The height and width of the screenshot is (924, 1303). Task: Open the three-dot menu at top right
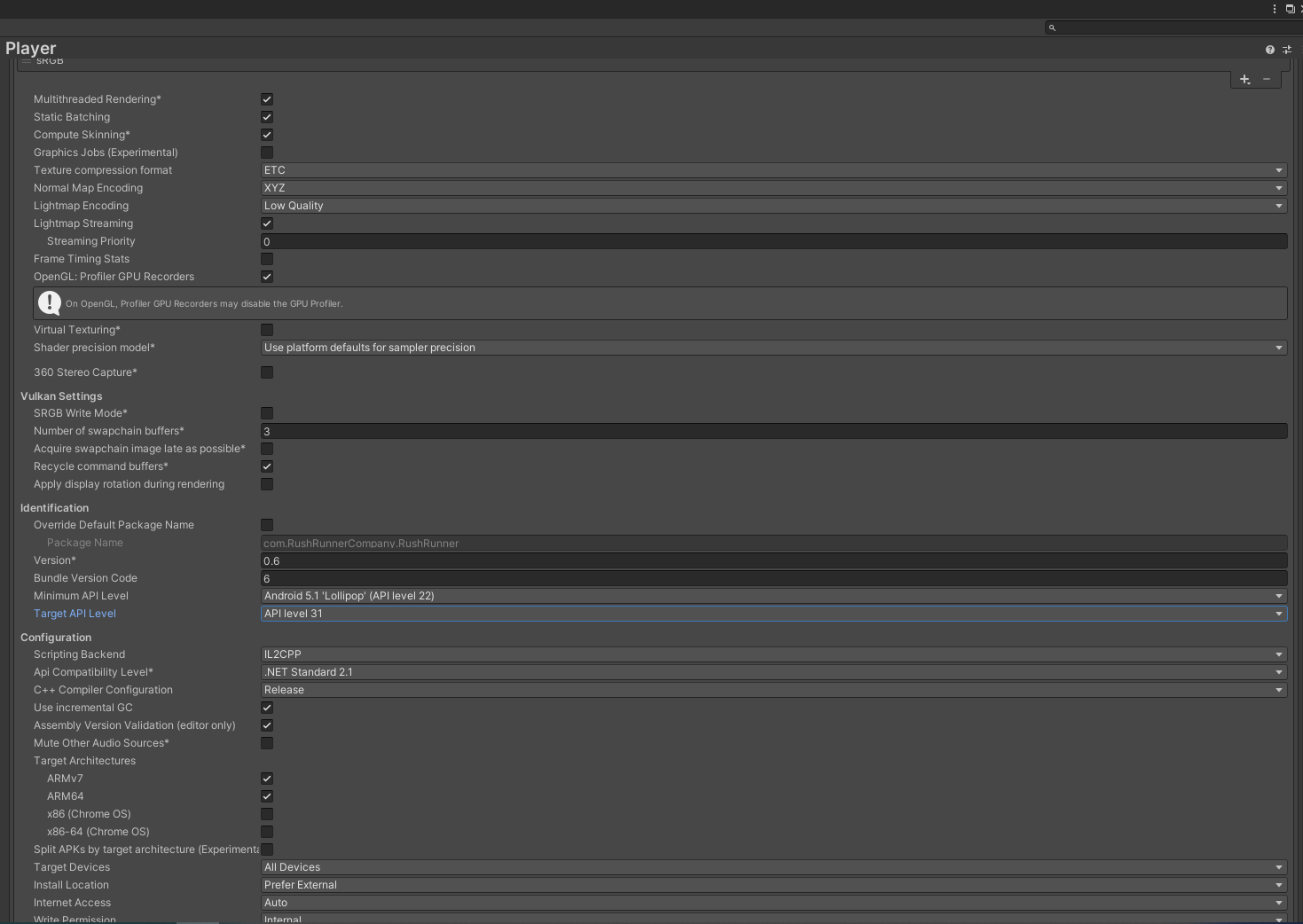coord(1275,8)
